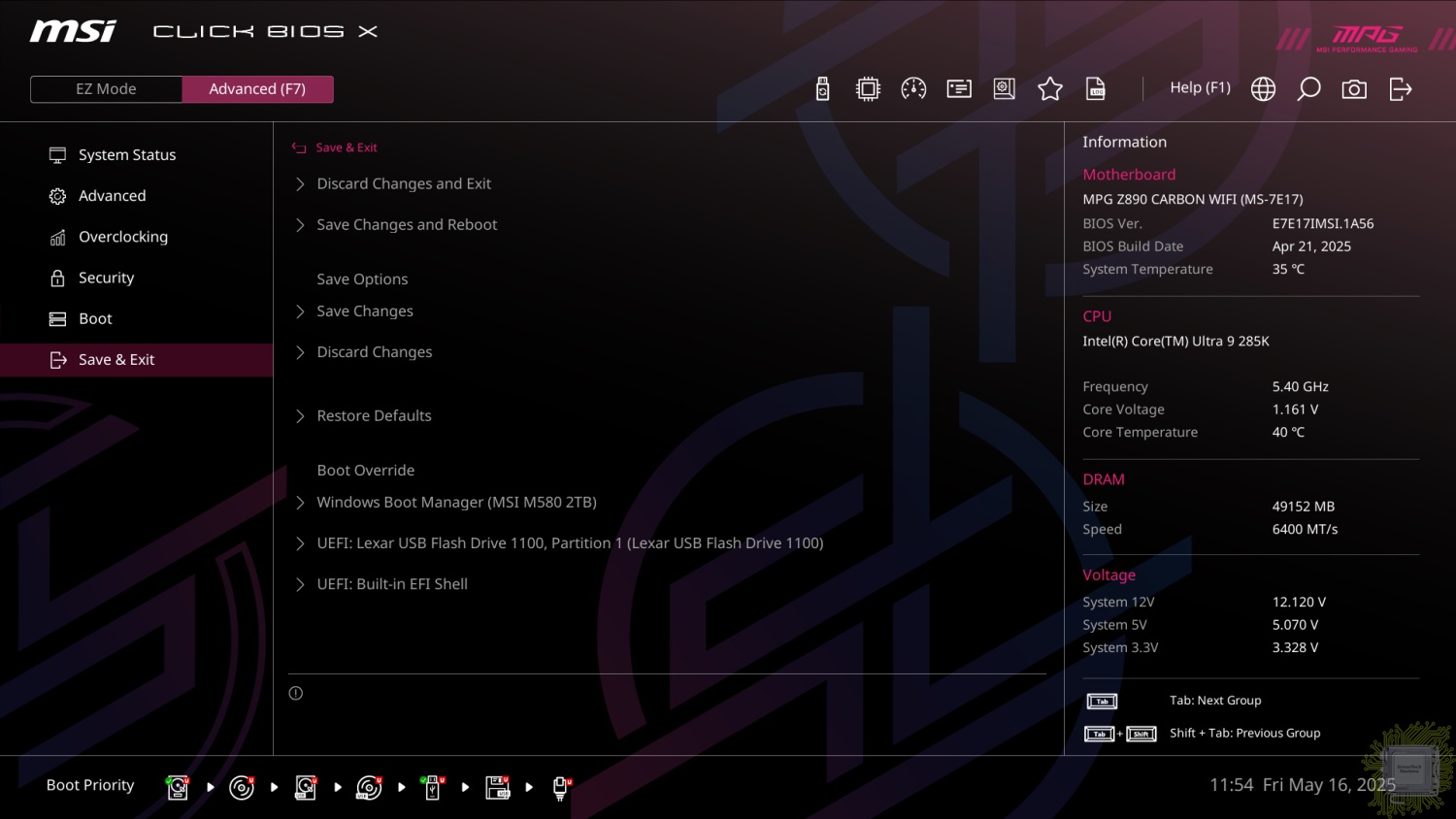Click BIOS version value E7E17IMSI.1A56
Screen dimensions: 1456x819
click(x=1323, y=224)
